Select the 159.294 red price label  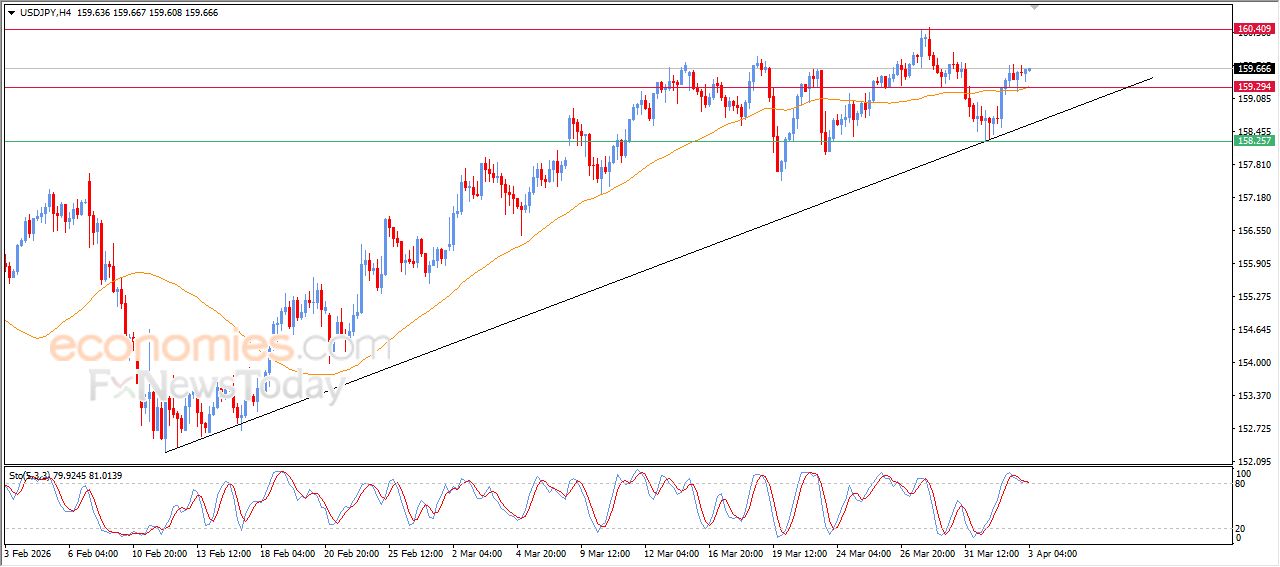tap(1254, 87)
